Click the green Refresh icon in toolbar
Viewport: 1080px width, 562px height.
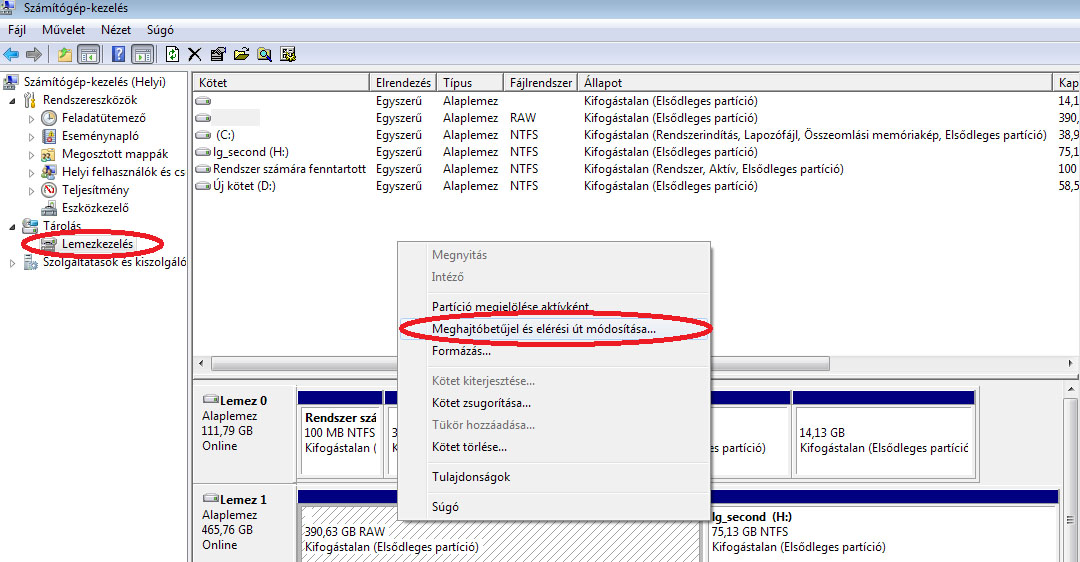point(173,54)
